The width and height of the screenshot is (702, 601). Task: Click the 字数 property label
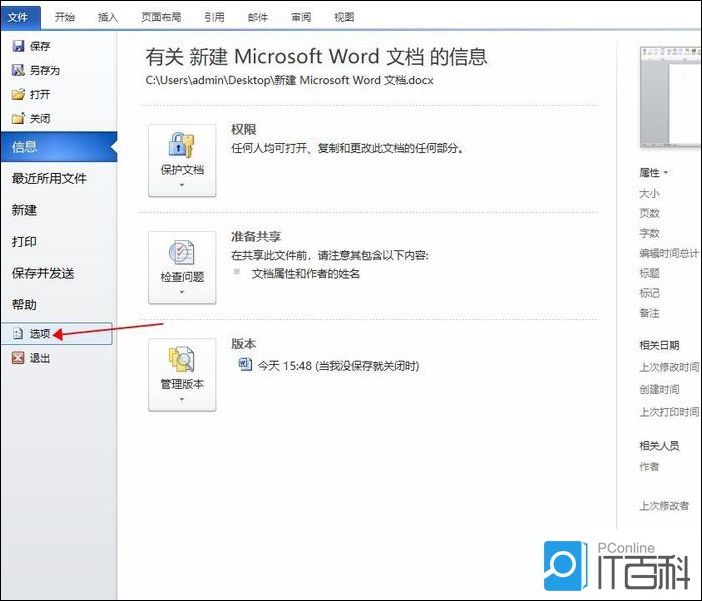649,233
